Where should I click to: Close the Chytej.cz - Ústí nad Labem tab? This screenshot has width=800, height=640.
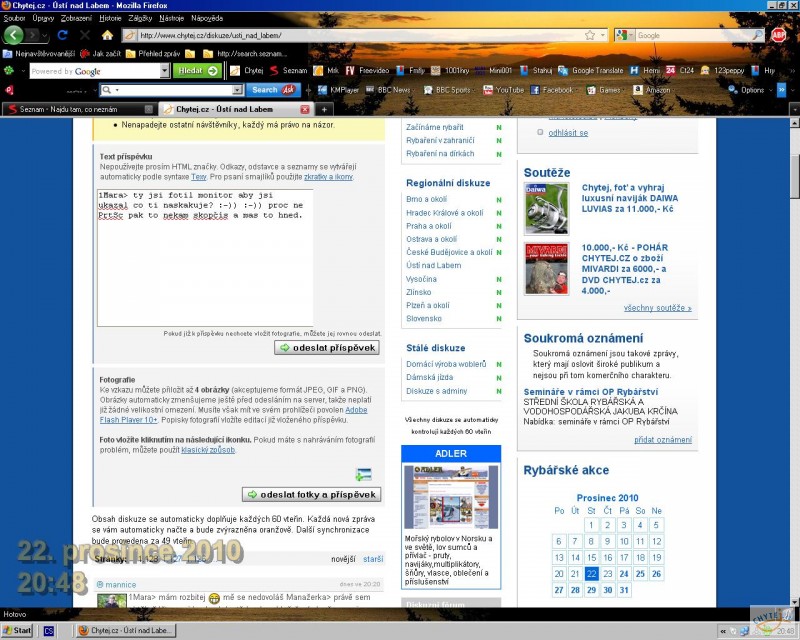pyautogui.click(x=305, y=109)
